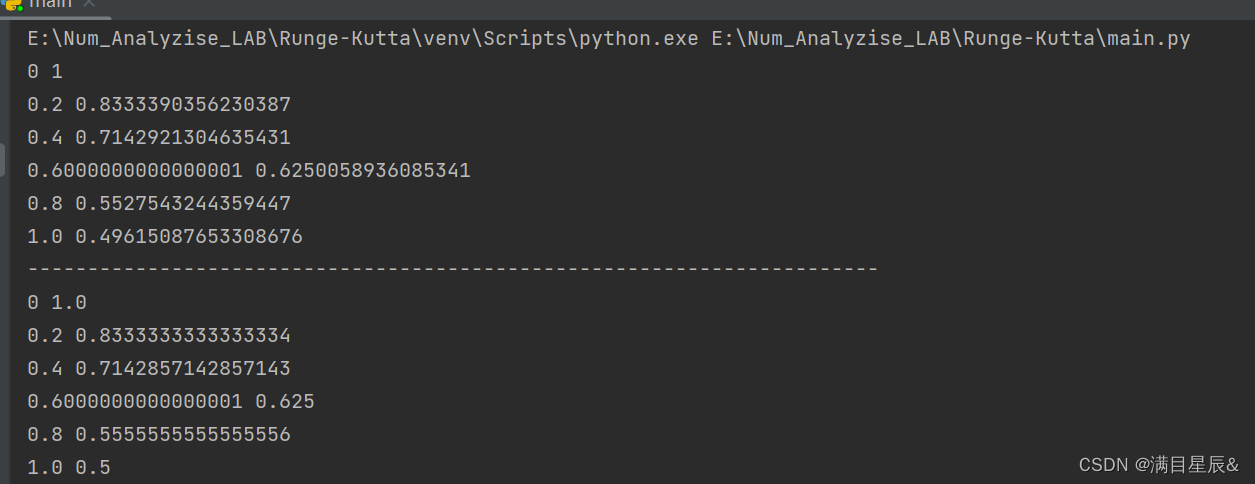This screenshot has width=1255, height=484.
Task: Click the output line 0 1.0
Action: click(x=57, y=302)
